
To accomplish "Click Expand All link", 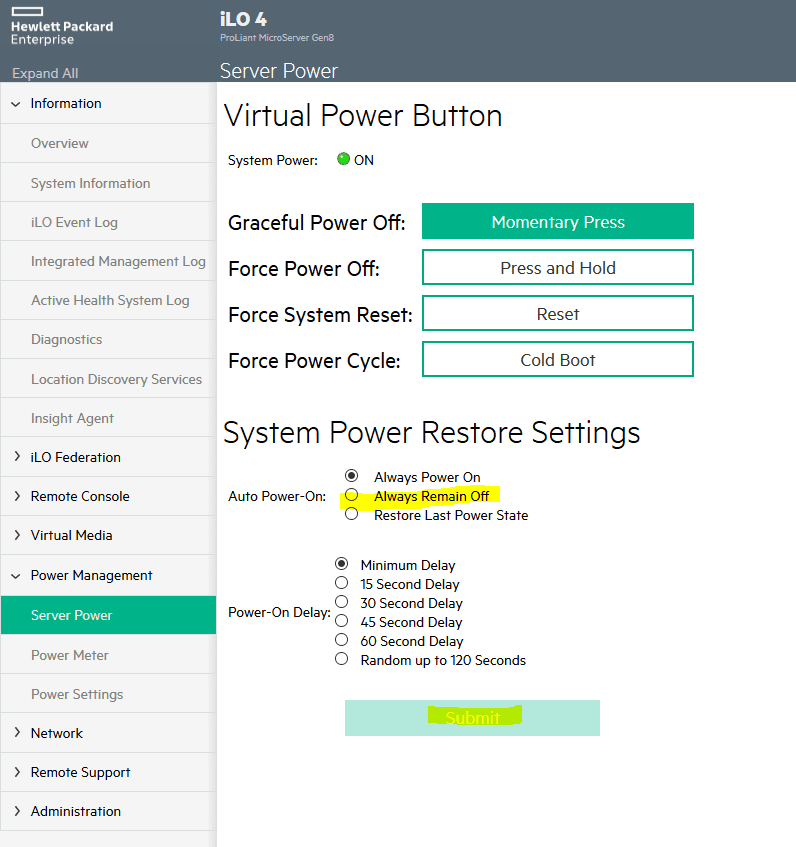I will [45, 73].
